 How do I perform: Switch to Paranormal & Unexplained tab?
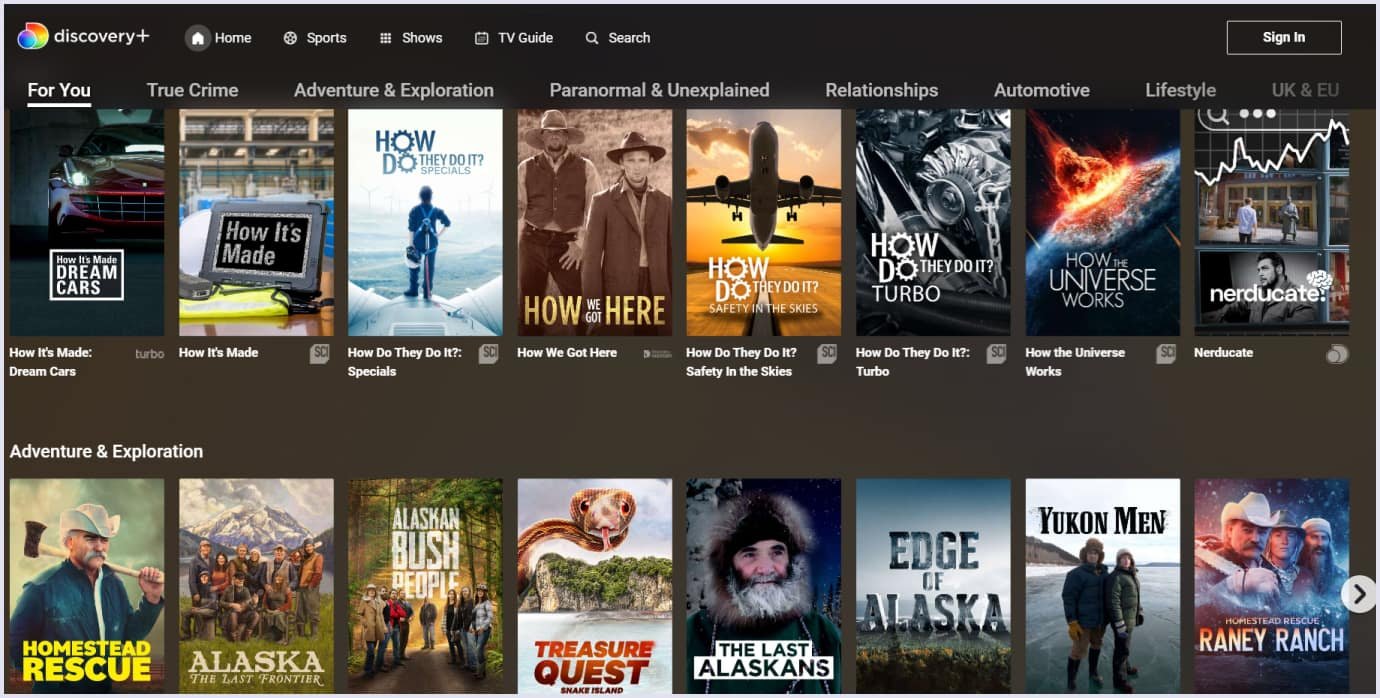[659, 90]
